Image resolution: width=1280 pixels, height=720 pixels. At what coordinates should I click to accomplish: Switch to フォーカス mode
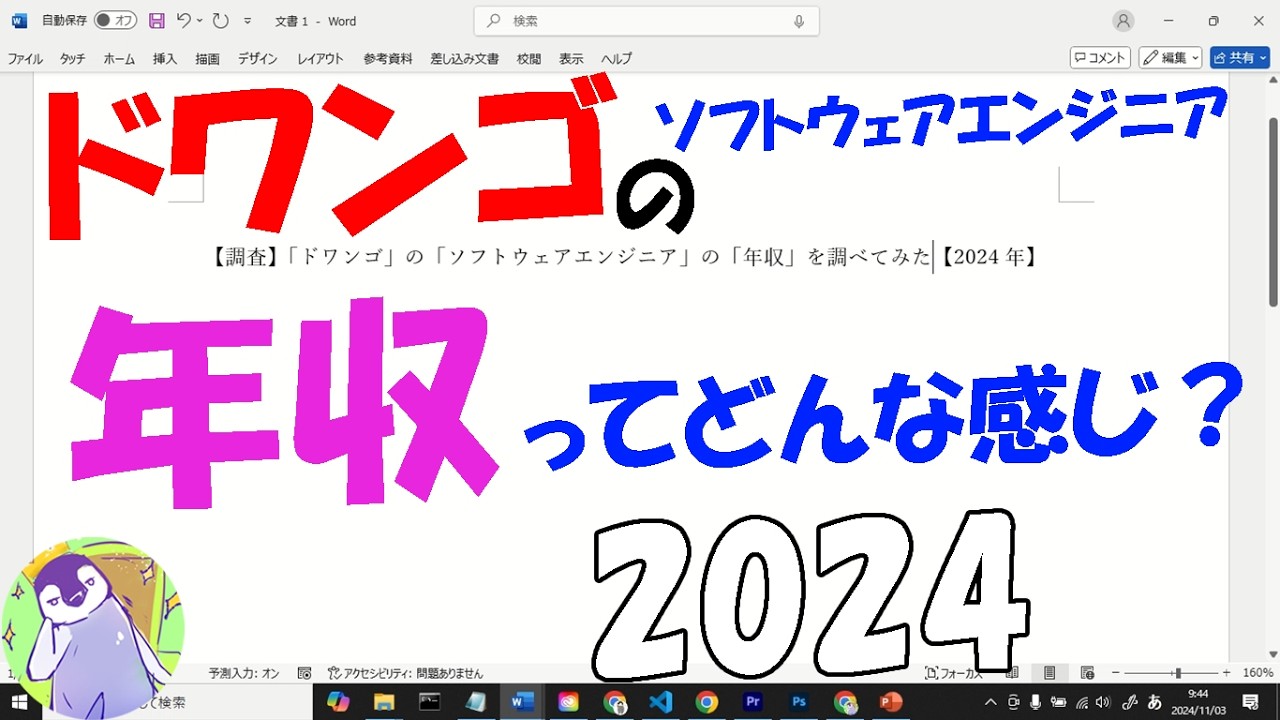[x=953, y=673]
